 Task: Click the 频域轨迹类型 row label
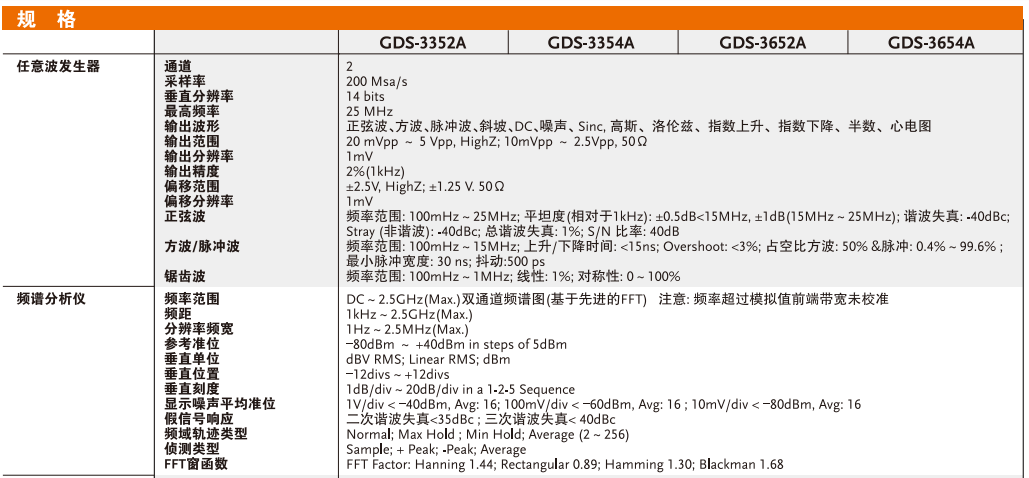click(x=205, y=435)
